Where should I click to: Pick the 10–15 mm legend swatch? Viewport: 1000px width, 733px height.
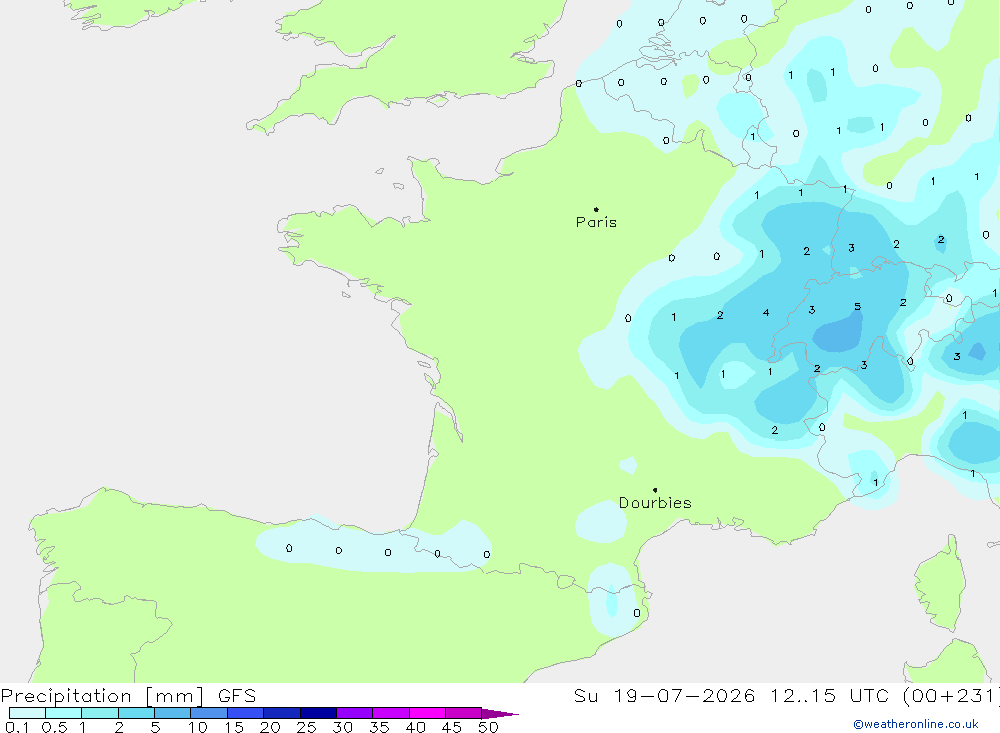pos(209,713)
